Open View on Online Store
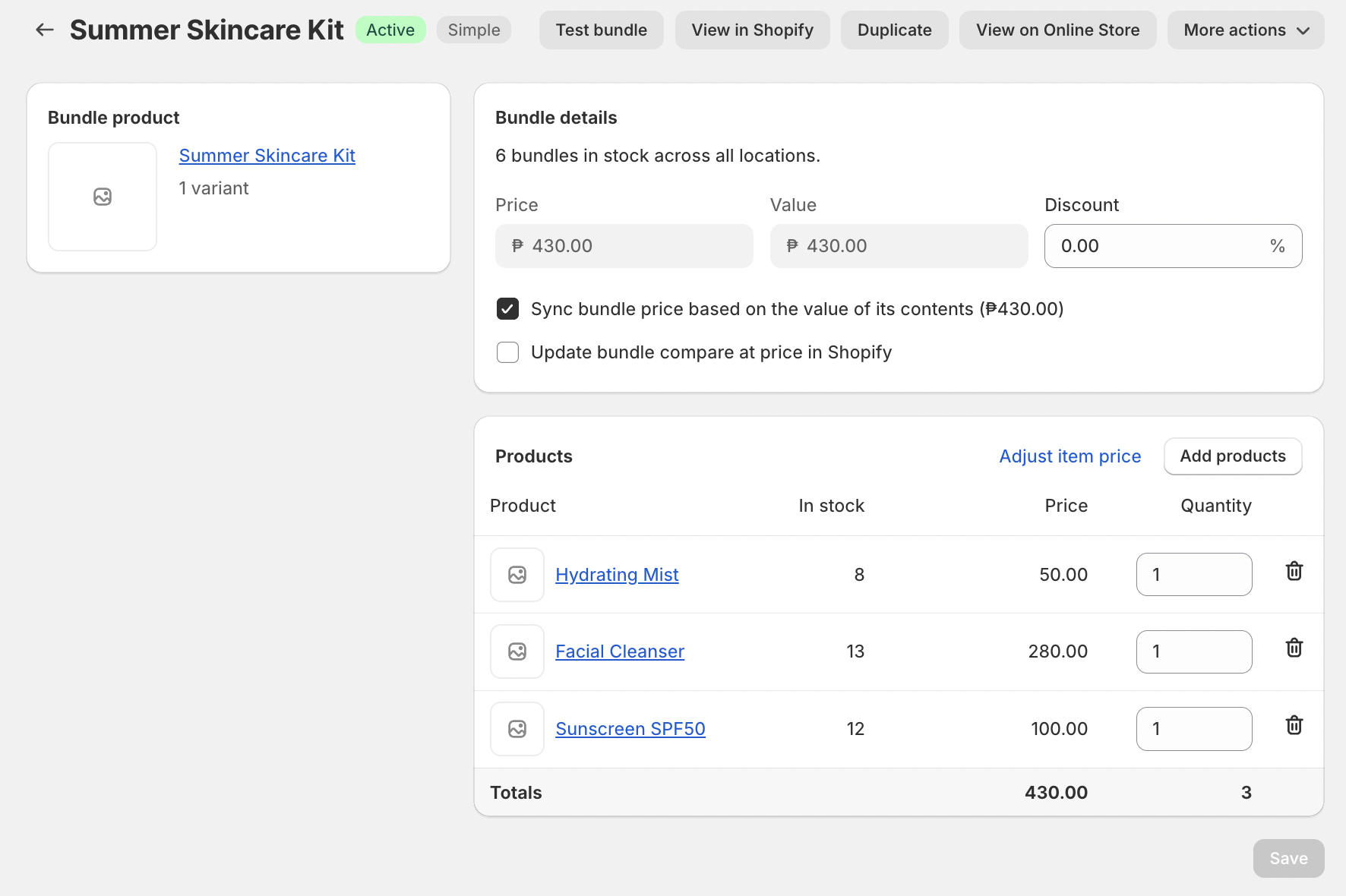The height and width of the screenshot is (896, 1346). point(1057,30)
